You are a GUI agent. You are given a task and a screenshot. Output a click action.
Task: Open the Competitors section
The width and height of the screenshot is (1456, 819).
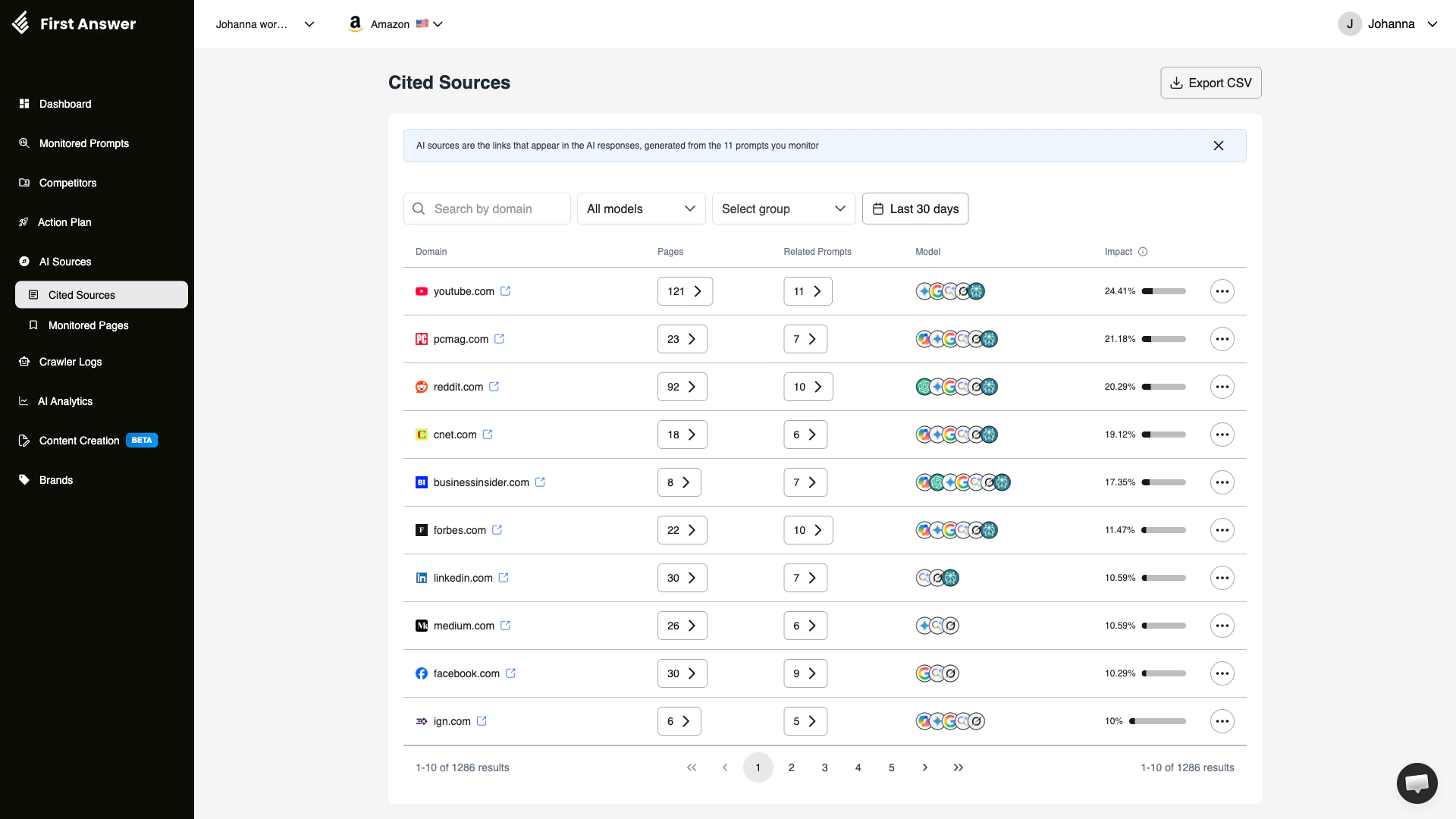pyautogui.click(x=67, y=183)
